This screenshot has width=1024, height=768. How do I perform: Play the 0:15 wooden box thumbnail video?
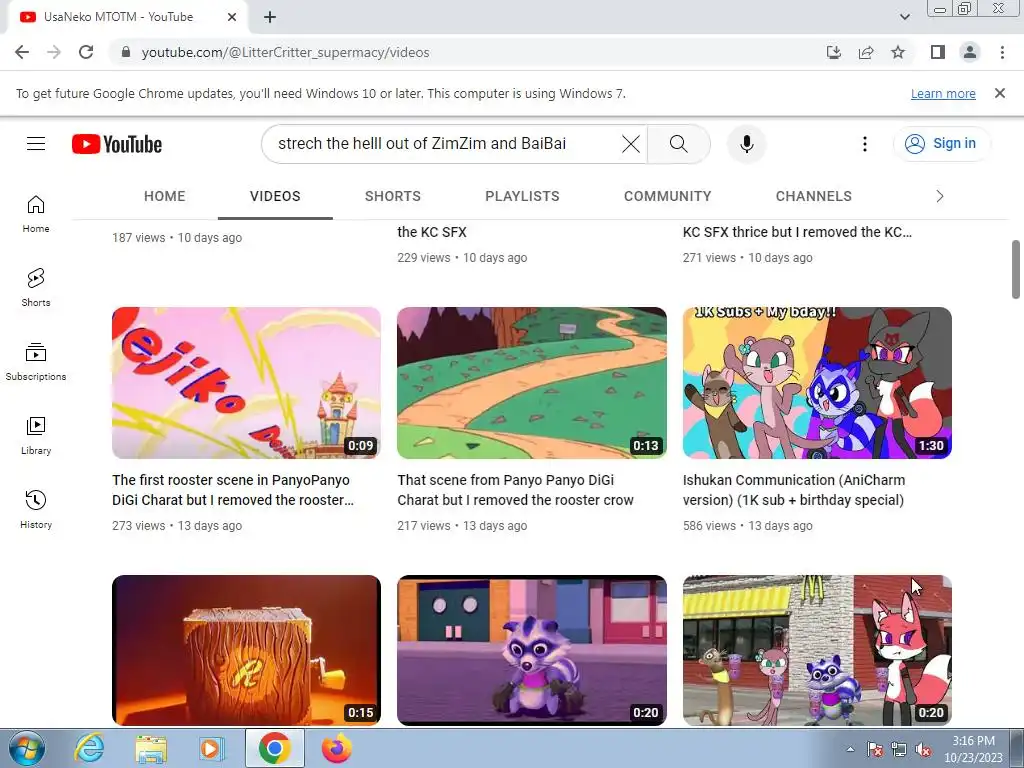click(x=246, y=650)
